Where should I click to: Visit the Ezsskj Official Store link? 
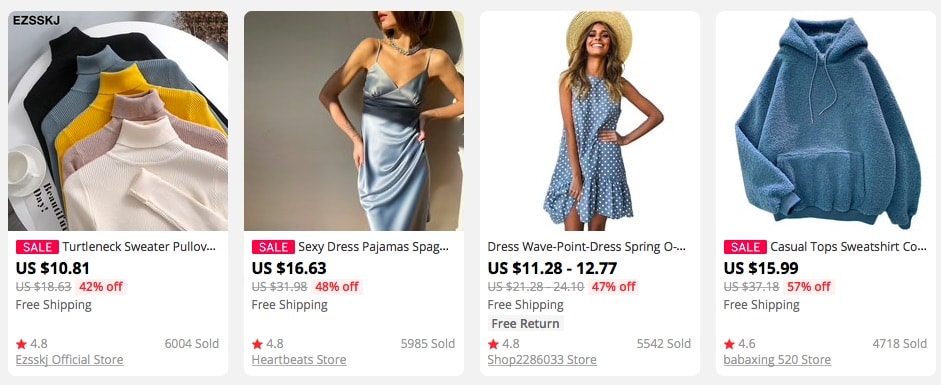(x=70, y=360)
